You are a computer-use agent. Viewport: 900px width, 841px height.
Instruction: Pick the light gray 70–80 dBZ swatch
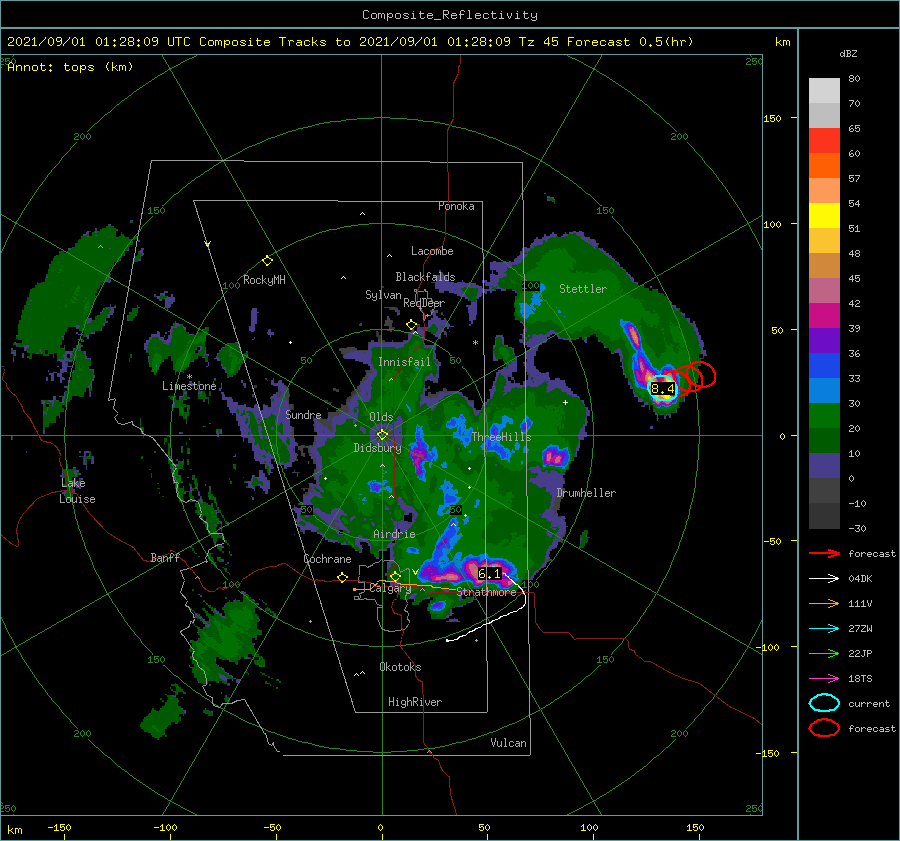tap(824, 90)
